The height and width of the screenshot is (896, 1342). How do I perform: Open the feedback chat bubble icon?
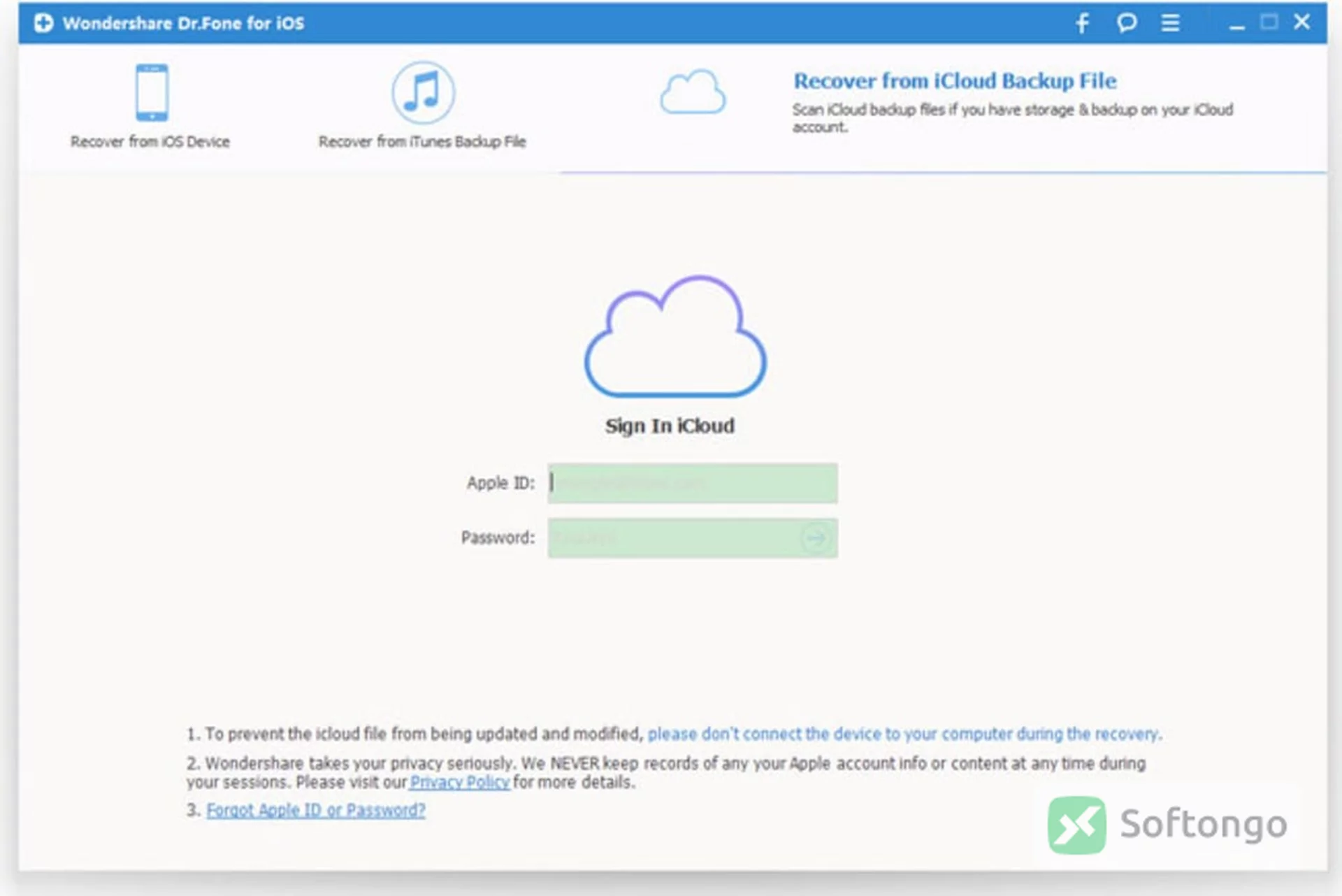(1127, 23)
